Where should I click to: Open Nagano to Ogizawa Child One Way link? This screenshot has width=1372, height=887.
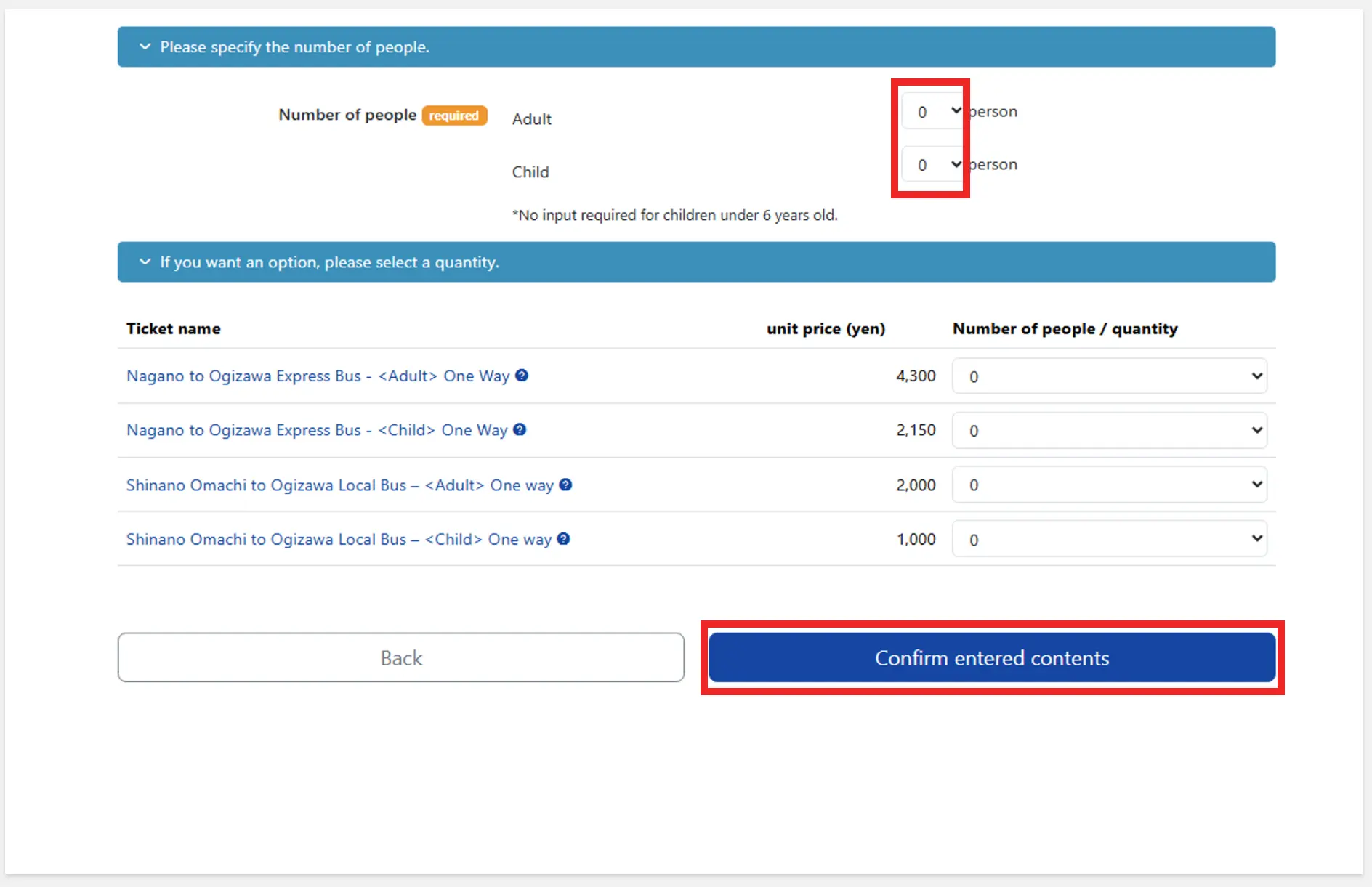coord(317,430)
